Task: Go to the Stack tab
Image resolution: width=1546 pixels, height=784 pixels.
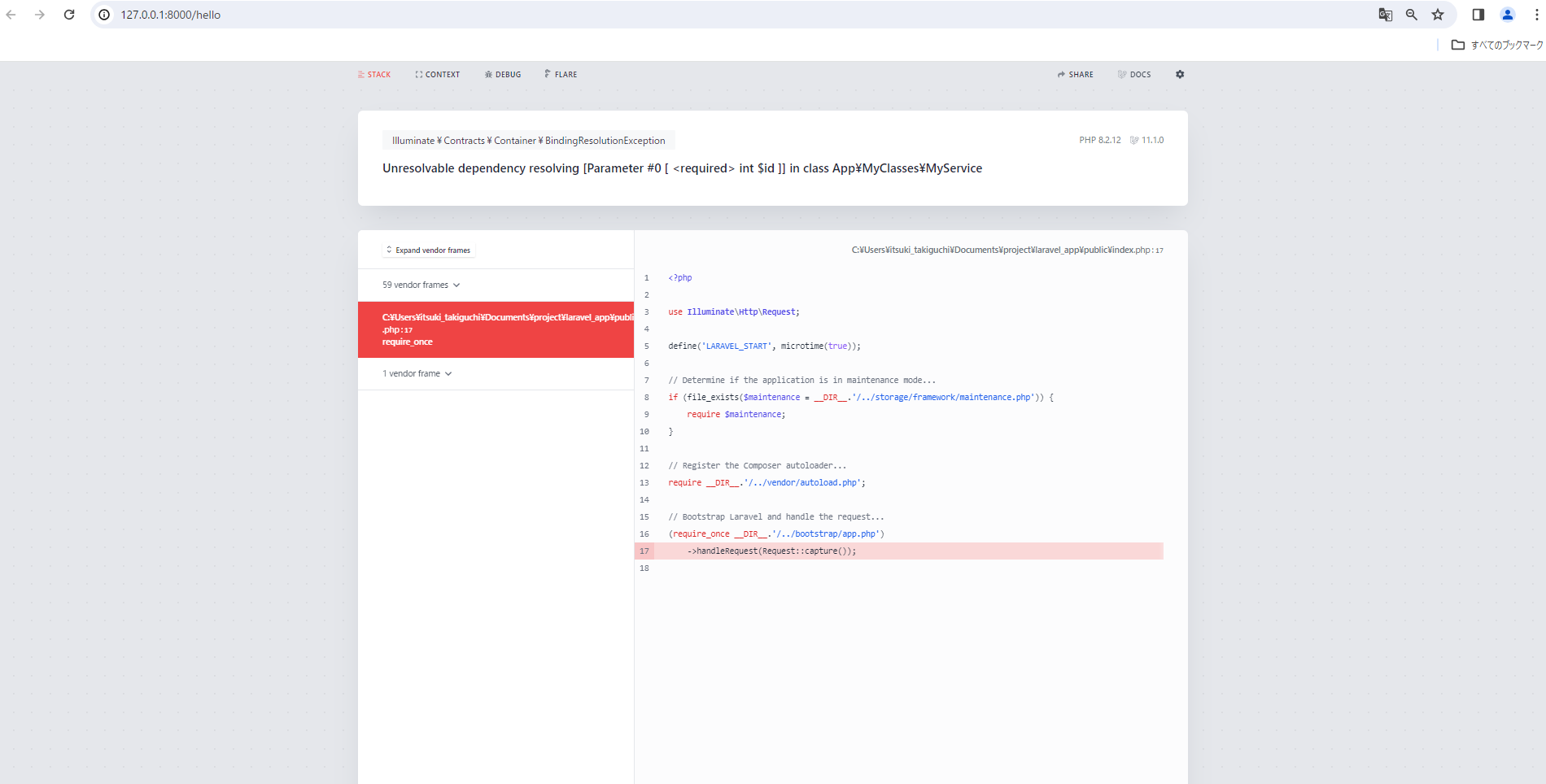Action: [374, 74]
